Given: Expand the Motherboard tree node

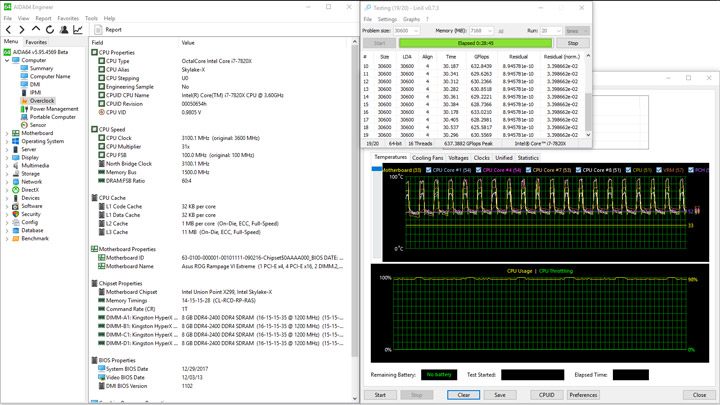Looking at the screenshot, I should [x=7, y=133].
